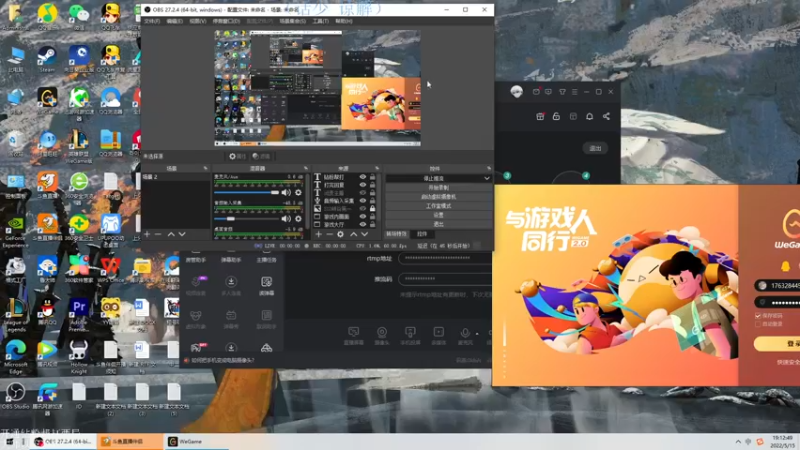The height and width of the screenshot is (450, 800).
Task: Enable 工作室模式 in OBS controls
Action: click(x=439, y=206)
